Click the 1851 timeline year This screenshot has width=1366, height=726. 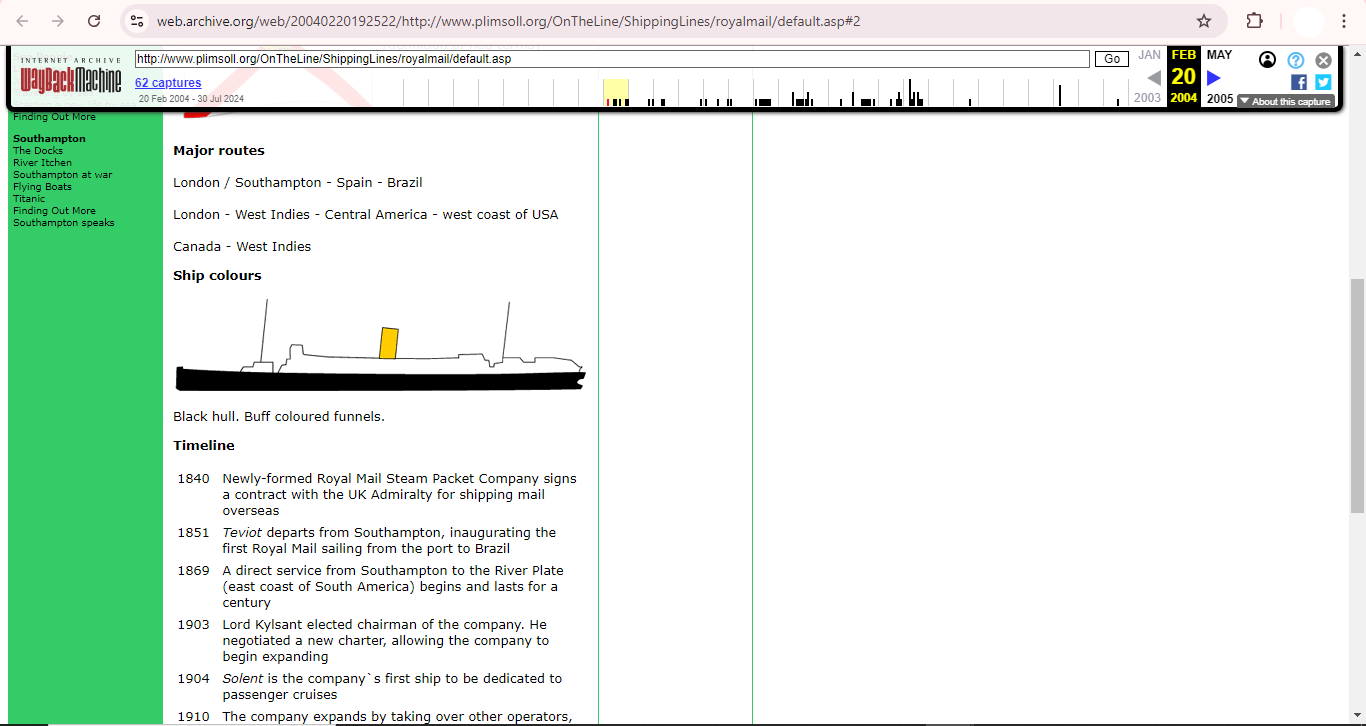(x=194, y=533)
